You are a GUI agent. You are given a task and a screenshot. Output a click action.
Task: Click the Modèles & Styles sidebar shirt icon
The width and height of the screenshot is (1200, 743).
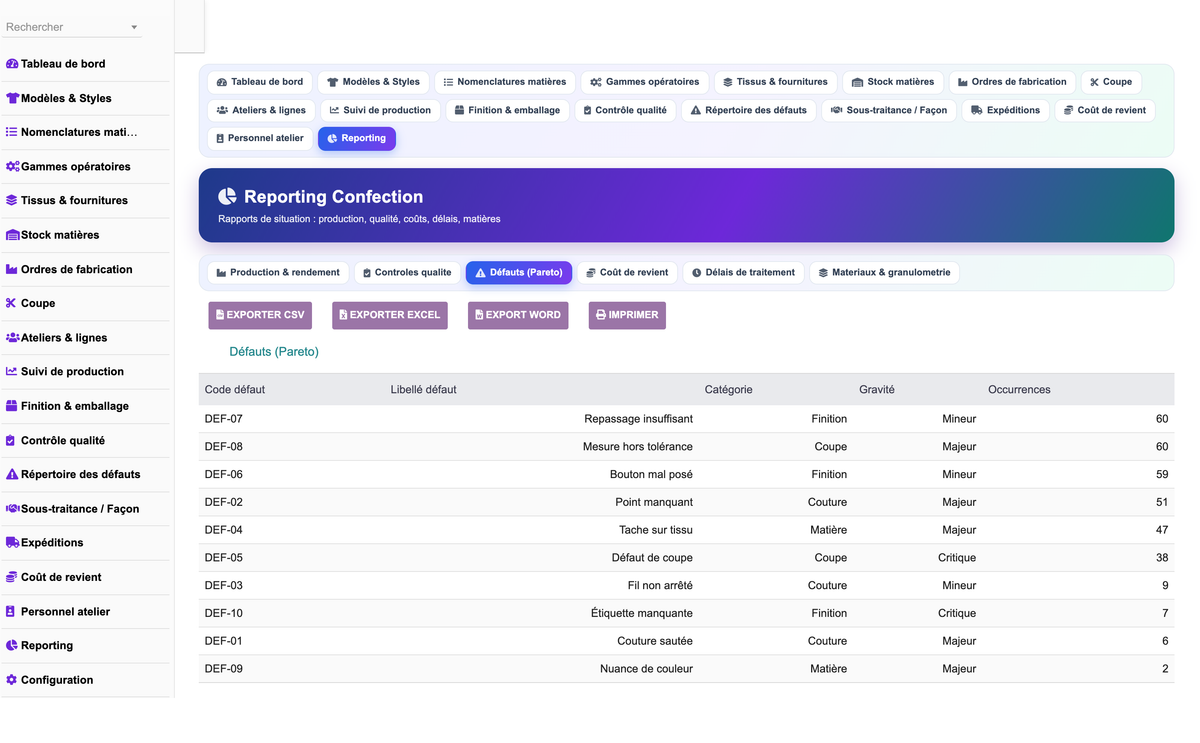[12, 98]
